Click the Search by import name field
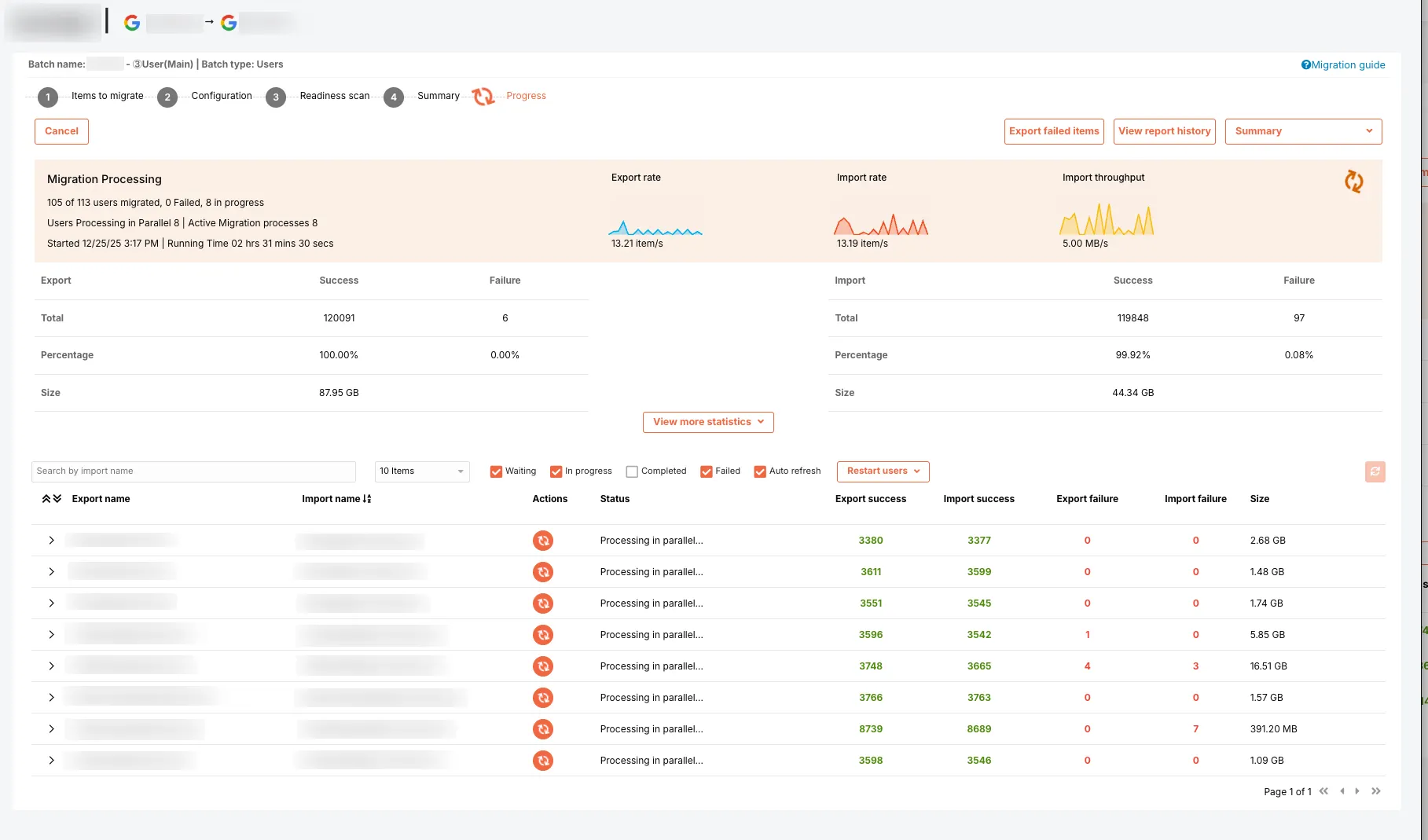The image size is (1428, 840). click(193, 471)
